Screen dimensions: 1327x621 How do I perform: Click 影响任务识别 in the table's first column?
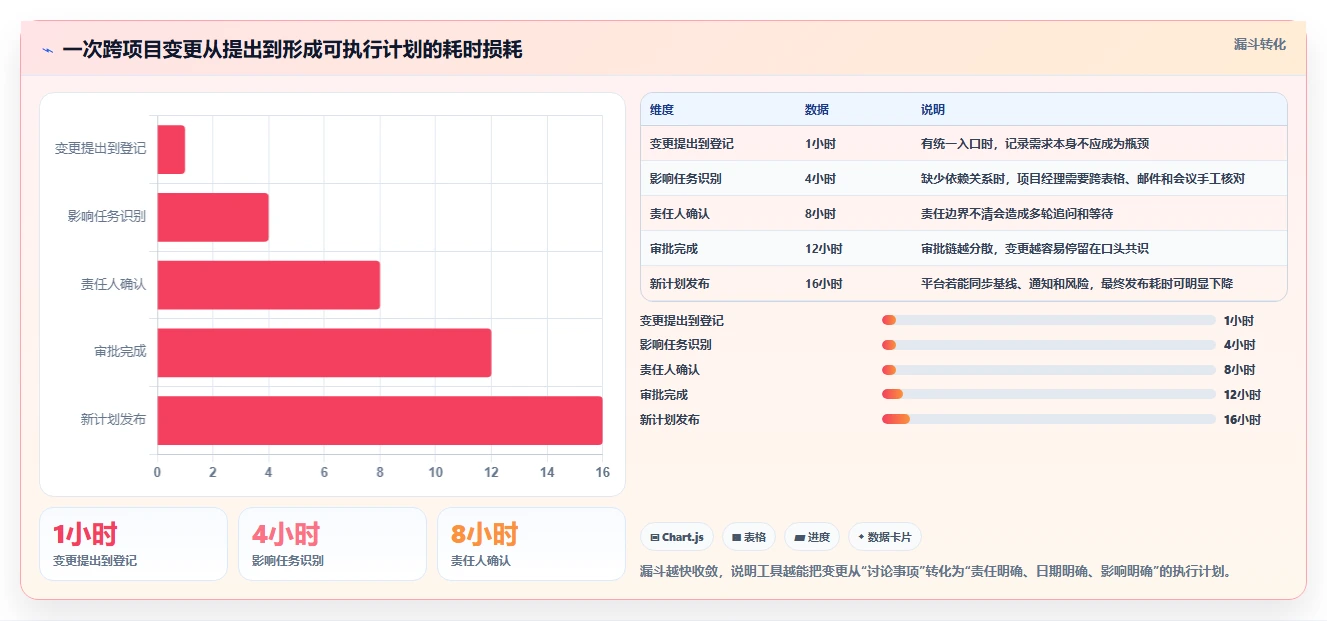(686, 179)
